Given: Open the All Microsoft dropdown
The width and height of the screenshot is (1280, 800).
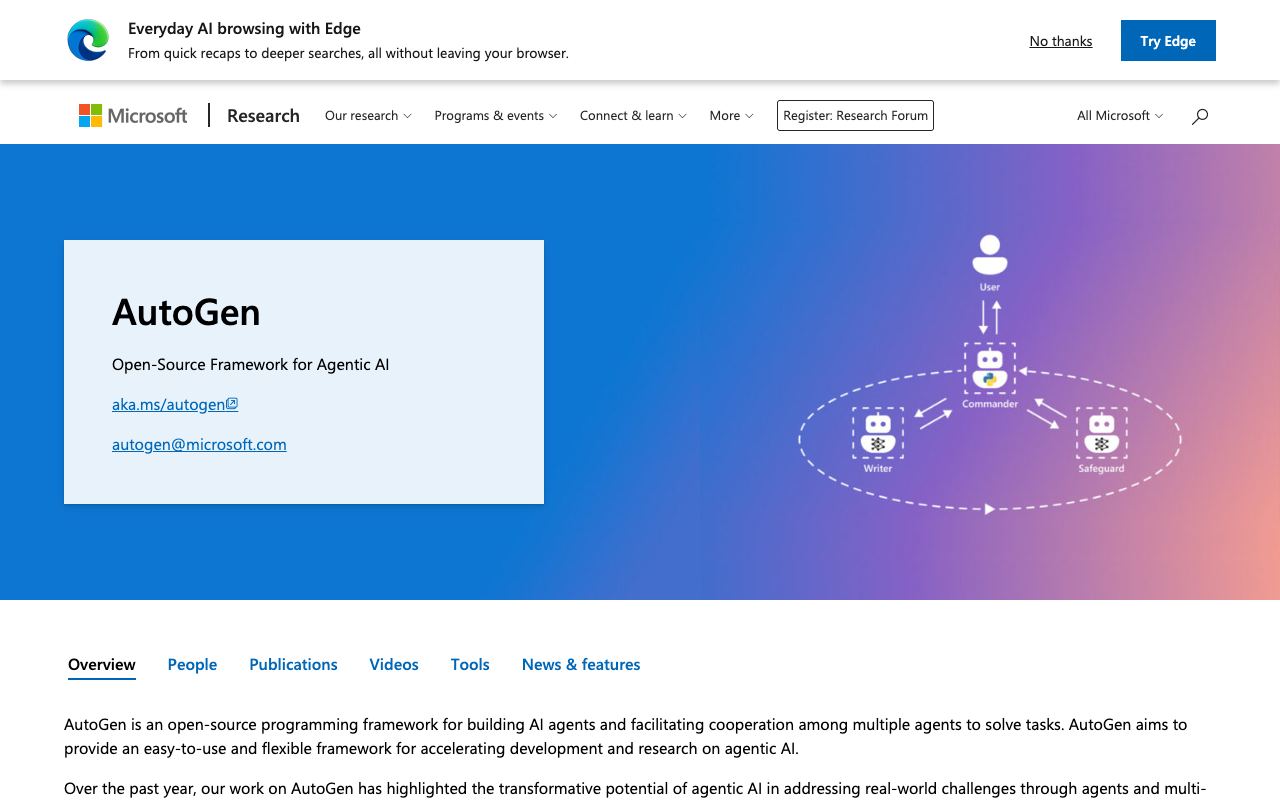Looking at the screenshot, I should click(1120, 116).
